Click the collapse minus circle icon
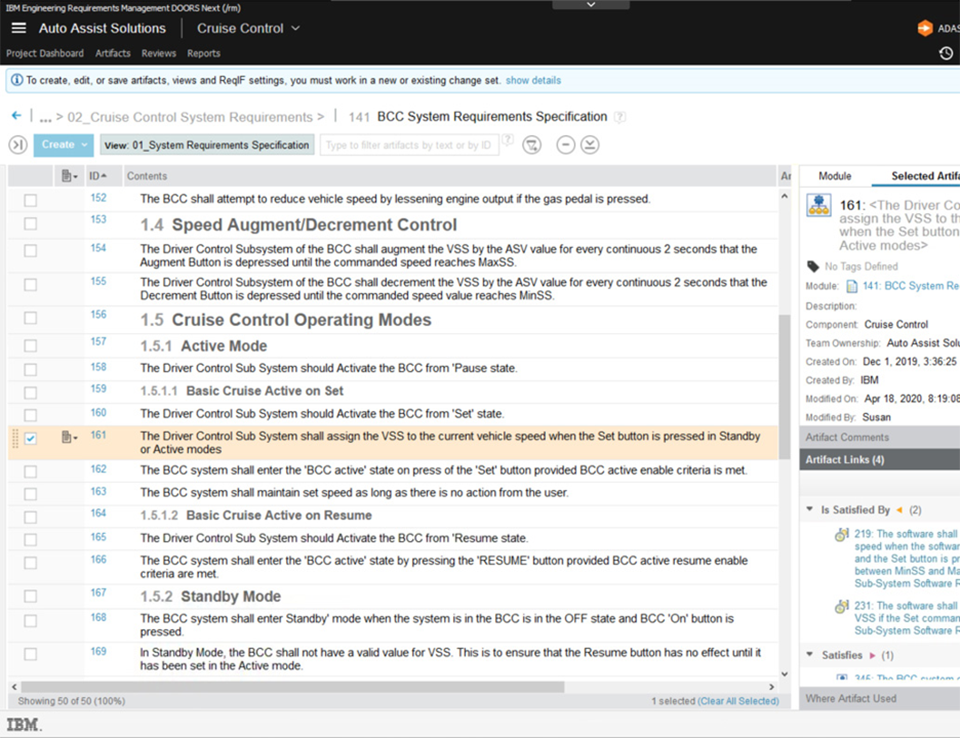 click(x=565, y=145)
